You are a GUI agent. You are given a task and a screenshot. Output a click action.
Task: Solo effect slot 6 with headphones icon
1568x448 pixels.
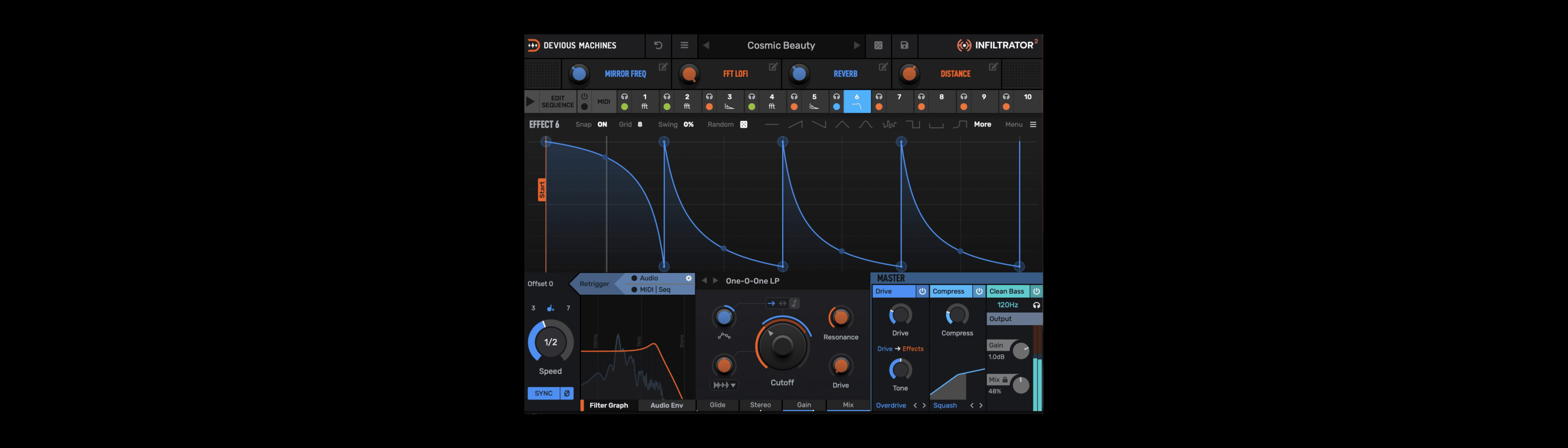pyautogui.click(x=836, y=97)
